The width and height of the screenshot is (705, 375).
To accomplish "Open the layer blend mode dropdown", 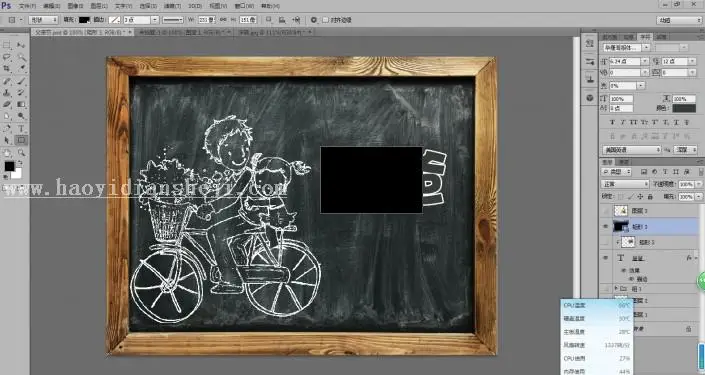I will [x=625, y=184].
